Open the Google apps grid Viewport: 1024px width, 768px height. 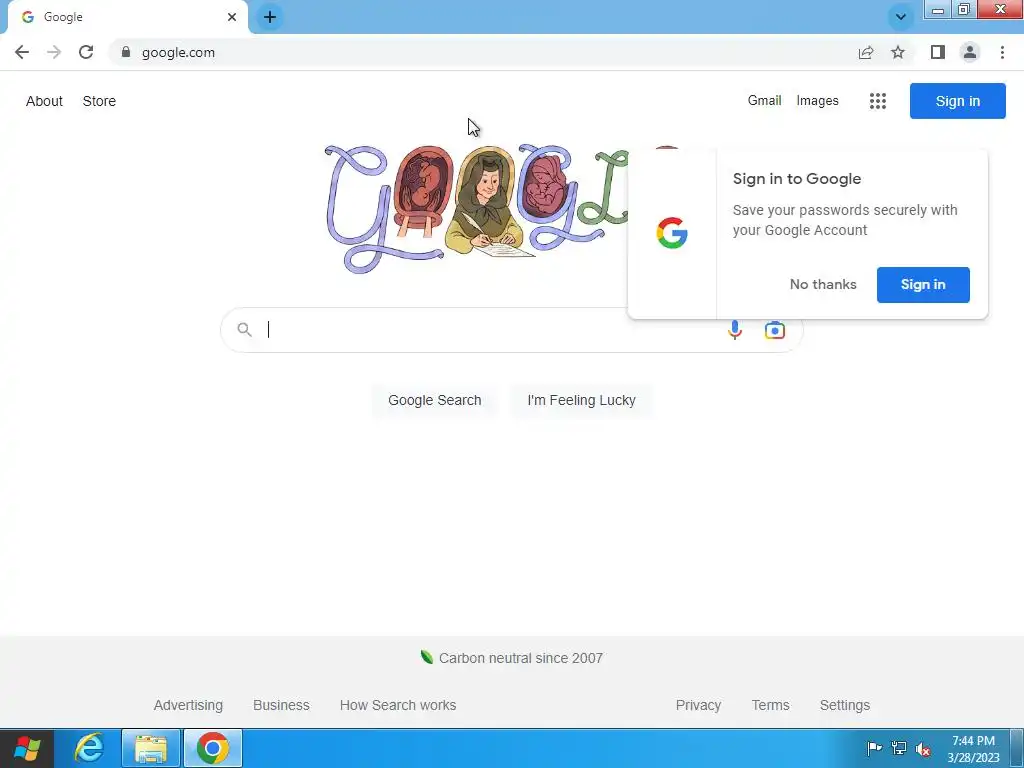click(x=878, y=101)
